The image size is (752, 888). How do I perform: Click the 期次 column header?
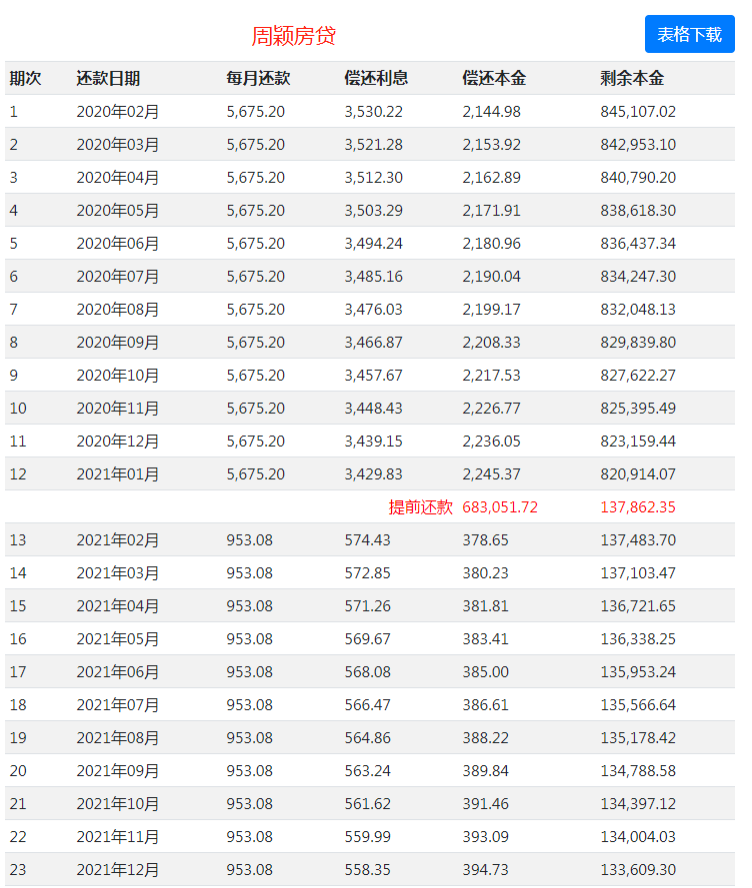coord(25,78)
